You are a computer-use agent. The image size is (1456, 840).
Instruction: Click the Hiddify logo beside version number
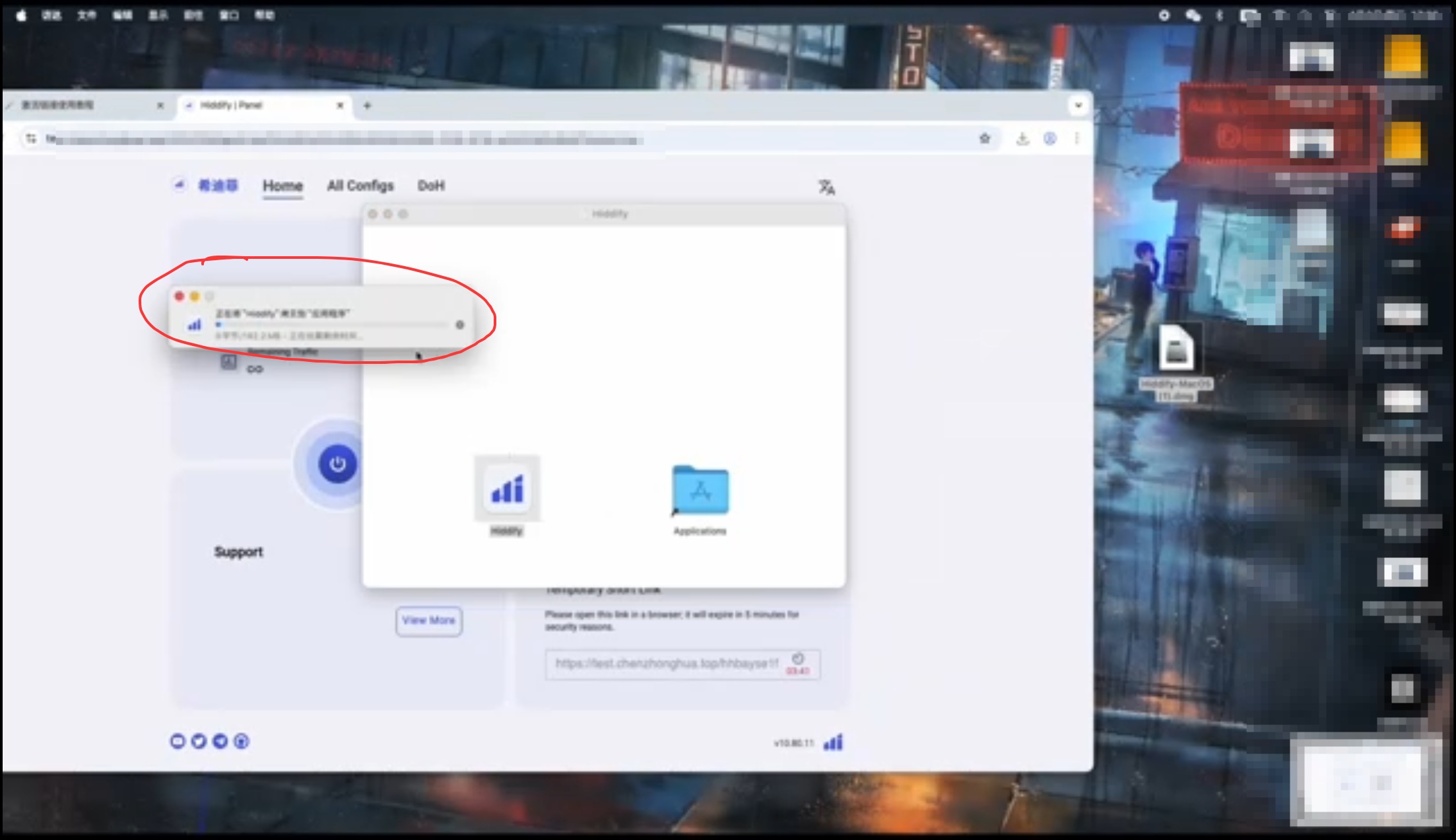[x=833, y=743]
